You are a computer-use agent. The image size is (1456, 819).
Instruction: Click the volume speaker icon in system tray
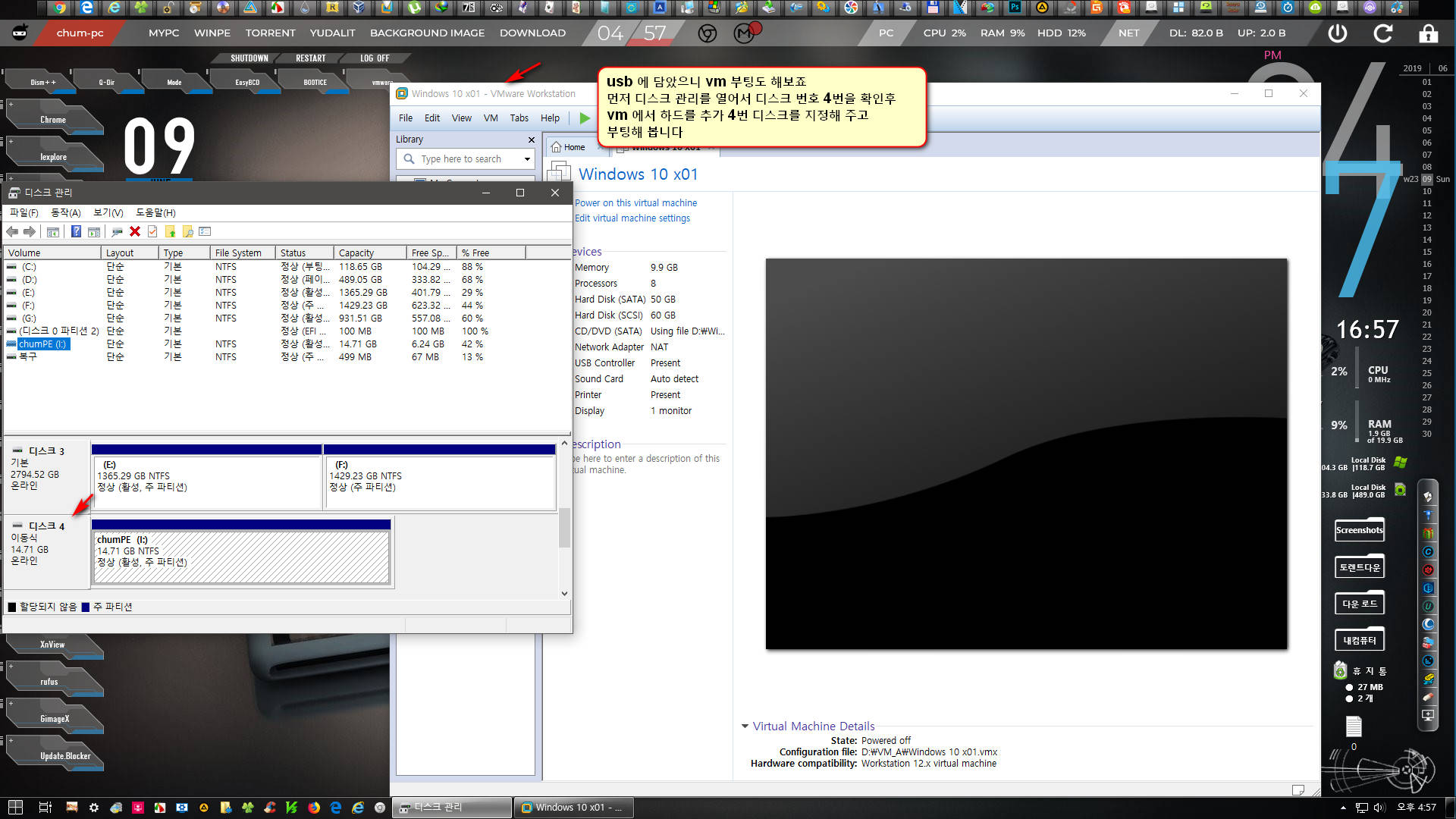pos(1379,808)
